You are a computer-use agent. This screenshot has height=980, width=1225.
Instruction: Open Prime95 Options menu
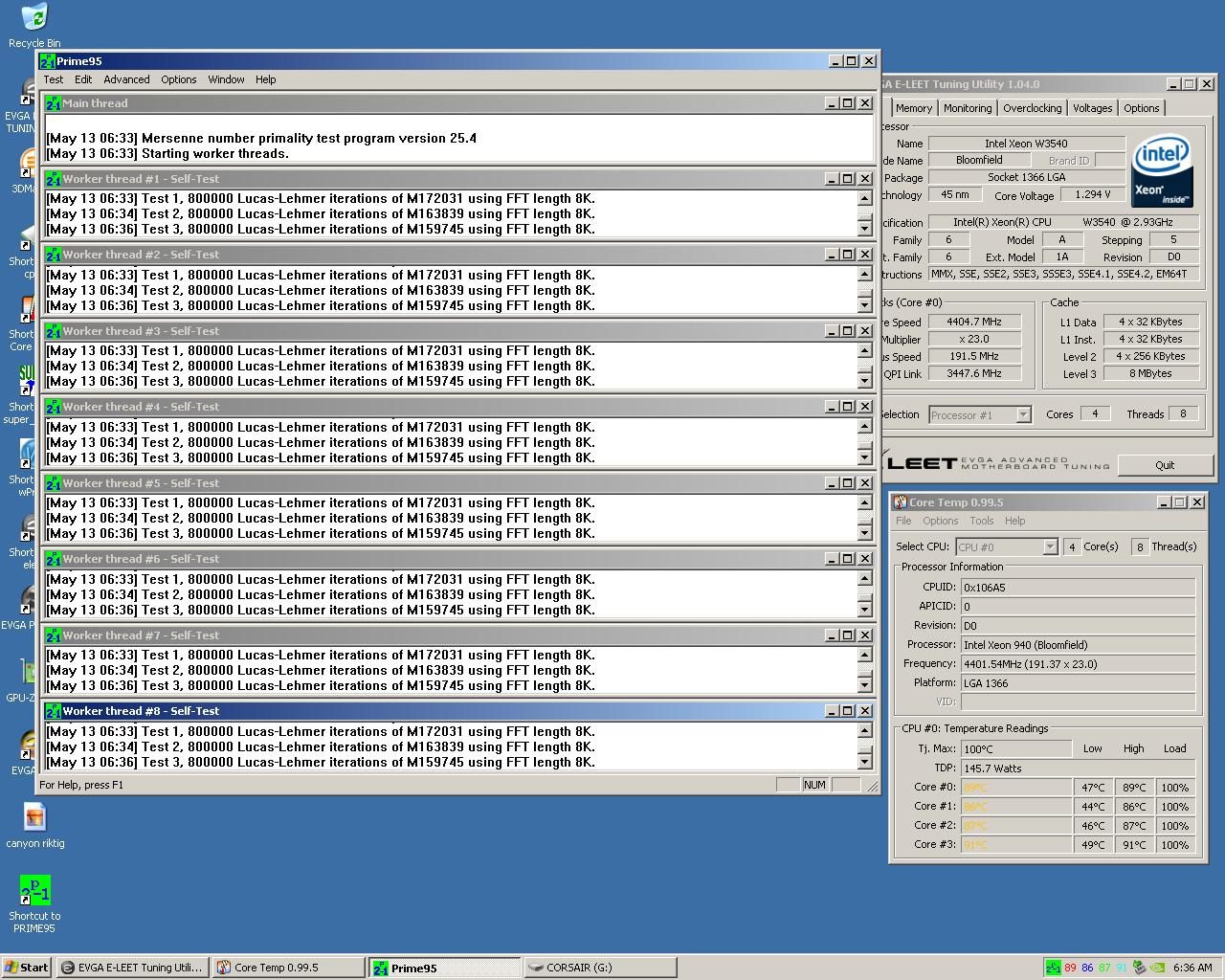tap(179, 79)
